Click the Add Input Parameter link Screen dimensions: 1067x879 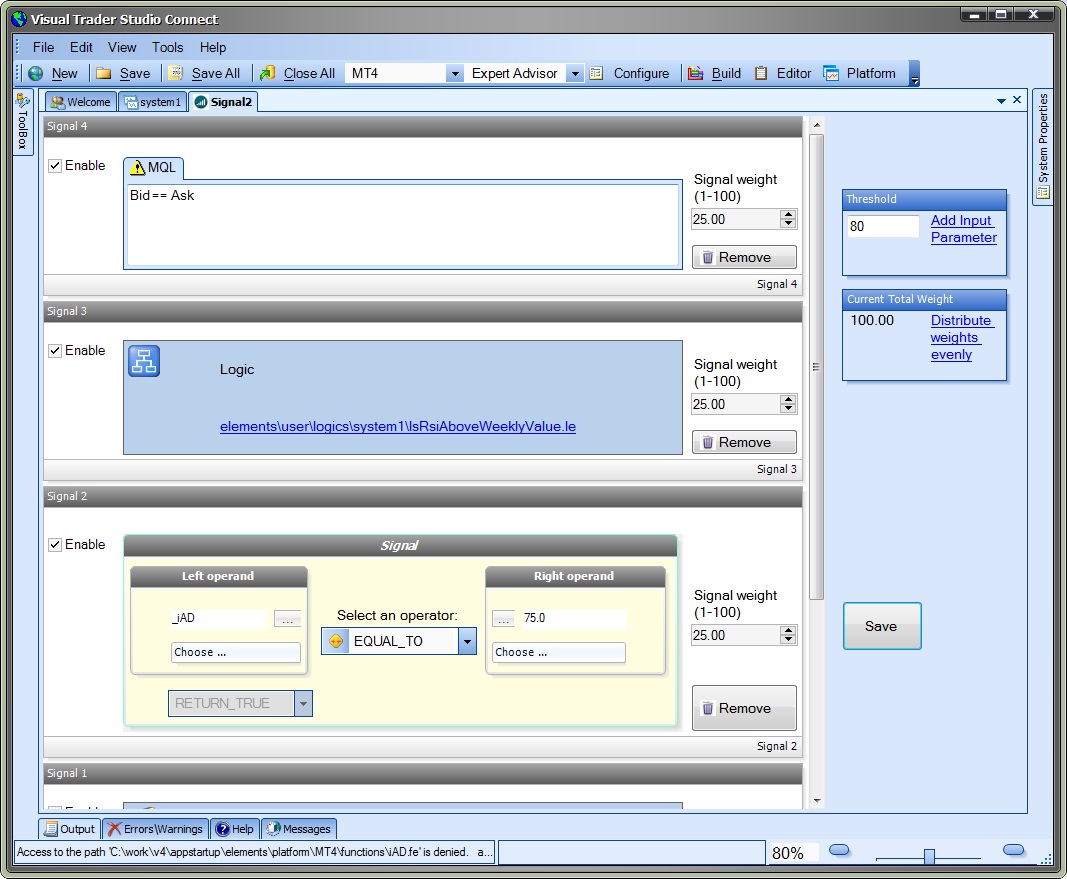[x=963, y=229]
